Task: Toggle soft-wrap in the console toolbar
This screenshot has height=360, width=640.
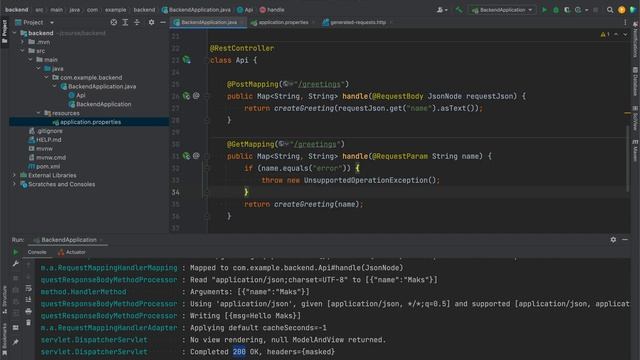Action: (x=28, y=289)
